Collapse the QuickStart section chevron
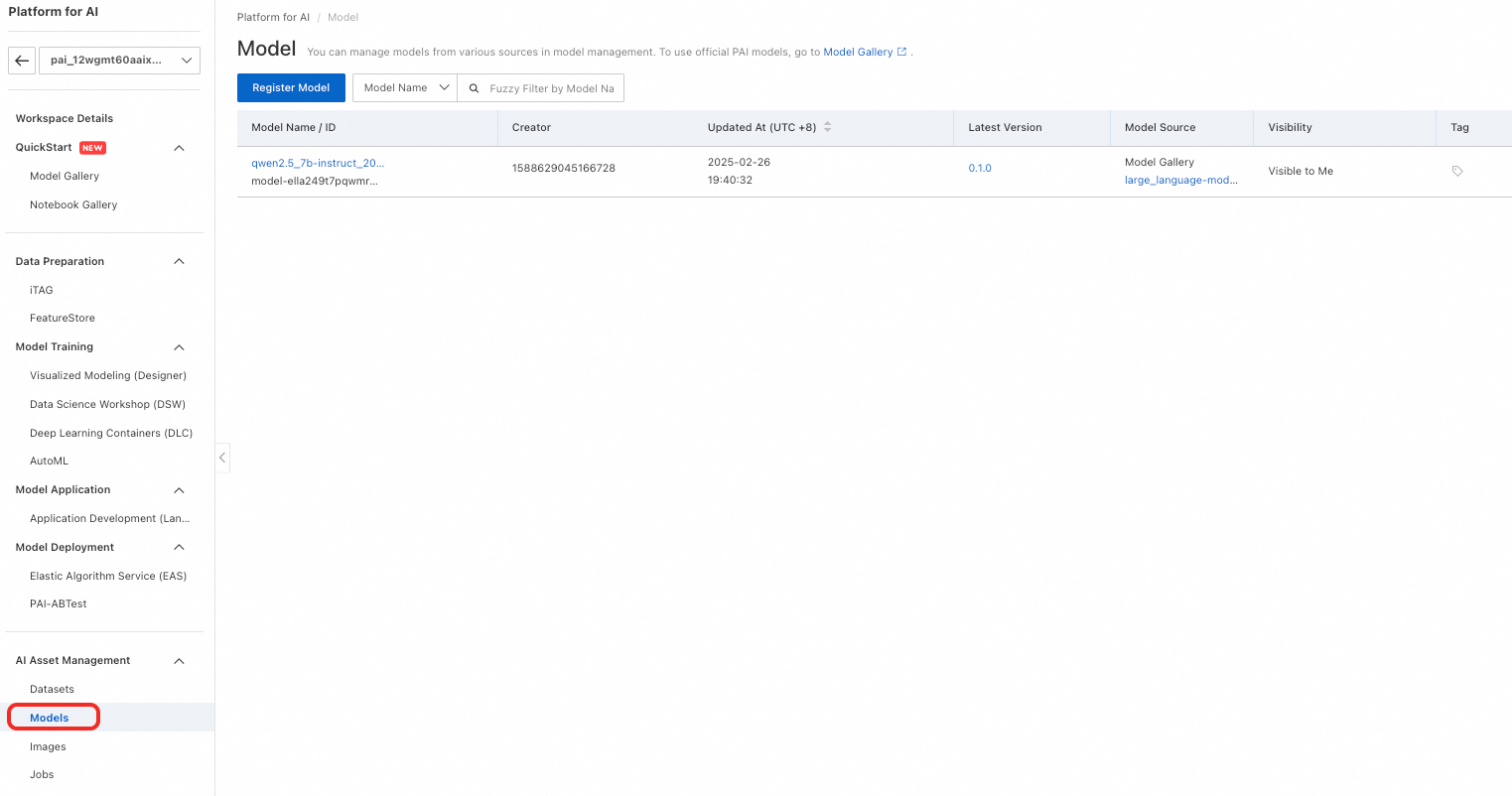The height and width of the screenshot is (796, 1512). (179, 148)
